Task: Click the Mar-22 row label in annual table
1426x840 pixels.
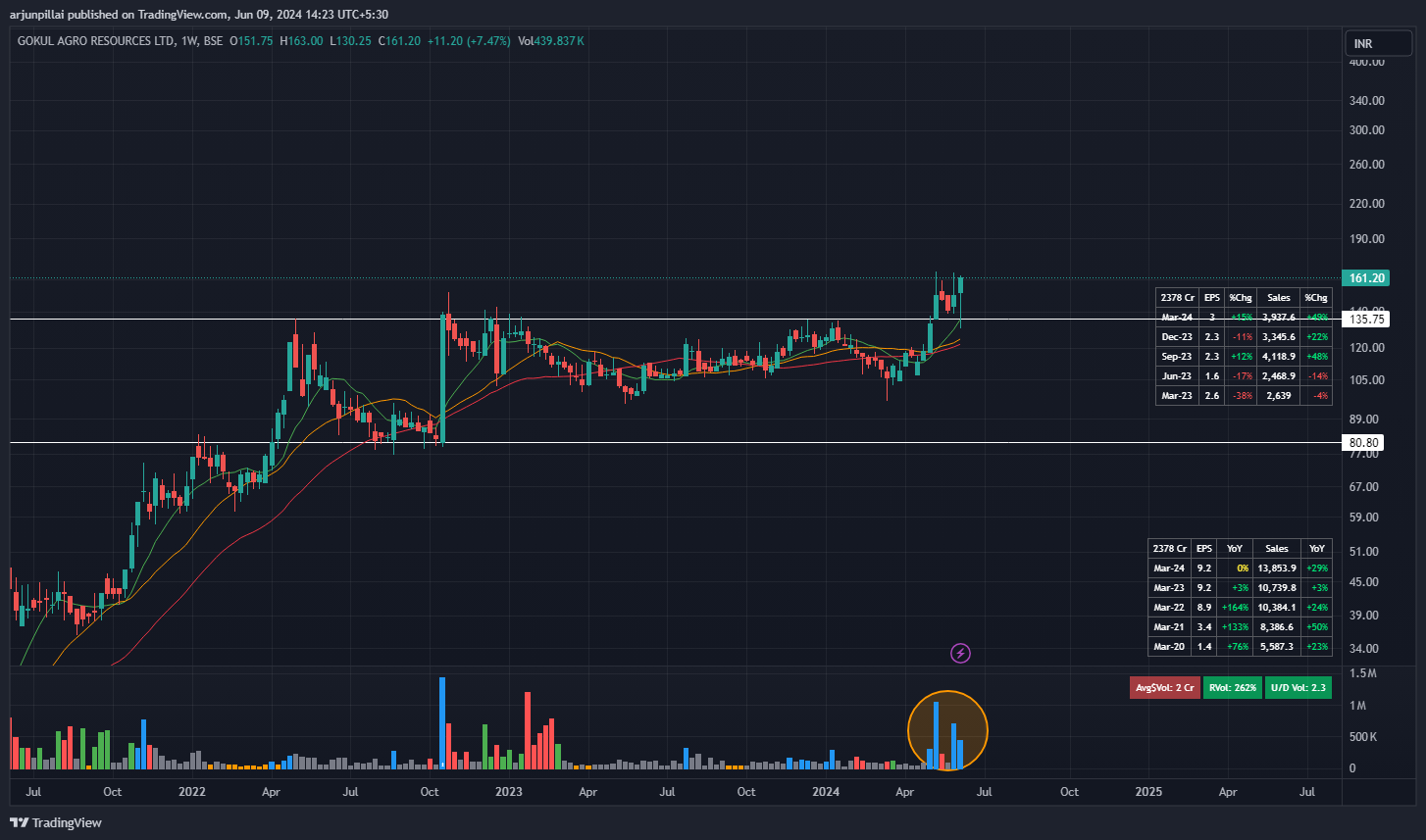Action: (x=1168, y=607)
